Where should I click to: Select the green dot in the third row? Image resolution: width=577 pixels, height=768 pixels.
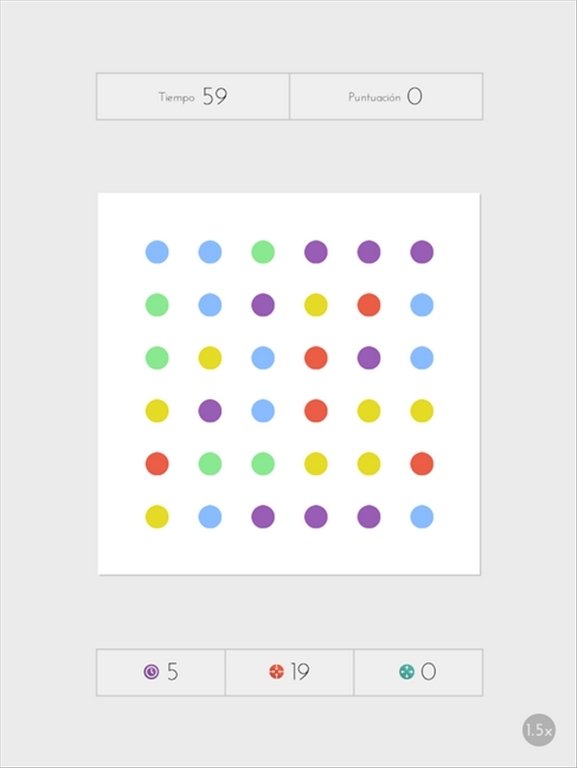tap(157, 358)
